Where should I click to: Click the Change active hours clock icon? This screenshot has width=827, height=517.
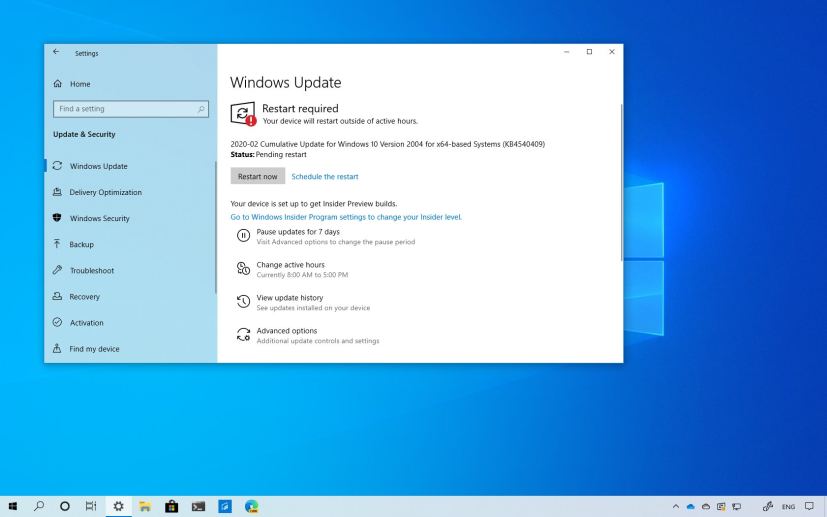243,269
